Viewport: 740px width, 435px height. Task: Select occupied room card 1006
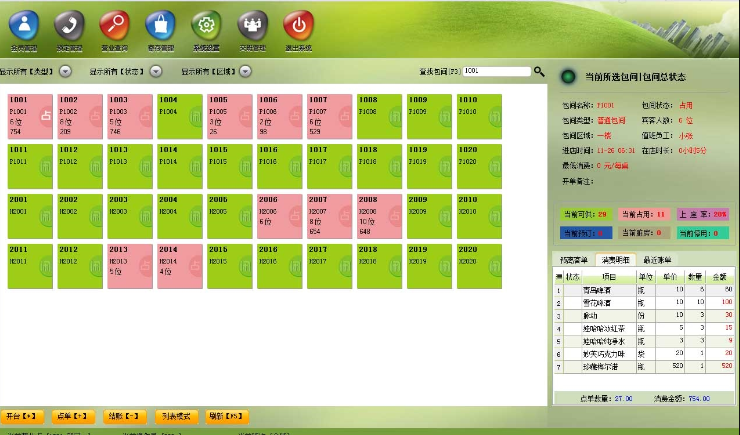279,116
